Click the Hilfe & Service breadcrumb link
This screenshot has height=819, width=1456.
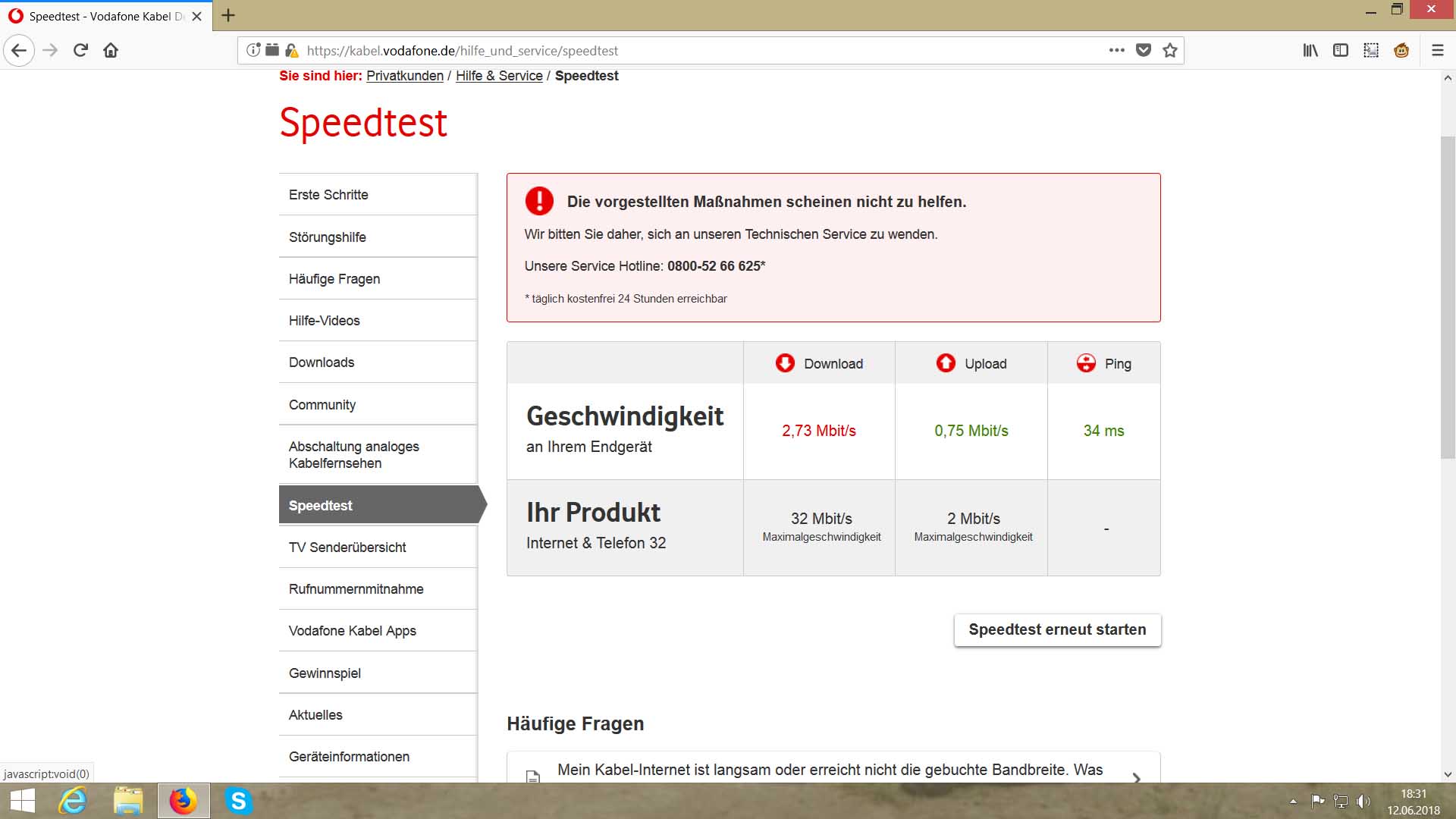498,75
